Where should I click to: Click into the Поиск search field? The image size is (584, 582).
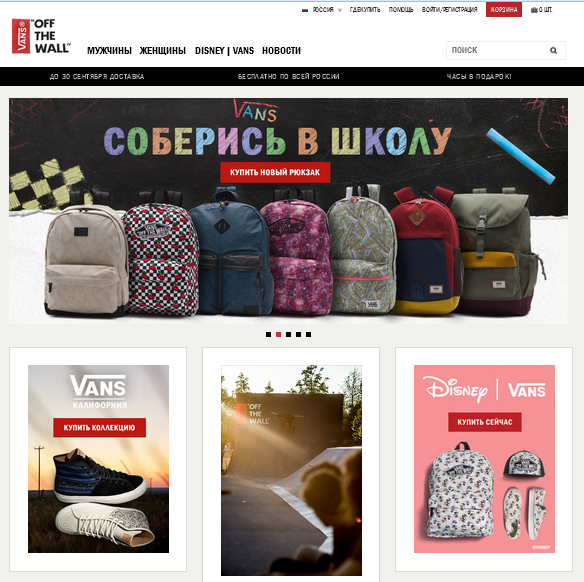coord(497,50)
